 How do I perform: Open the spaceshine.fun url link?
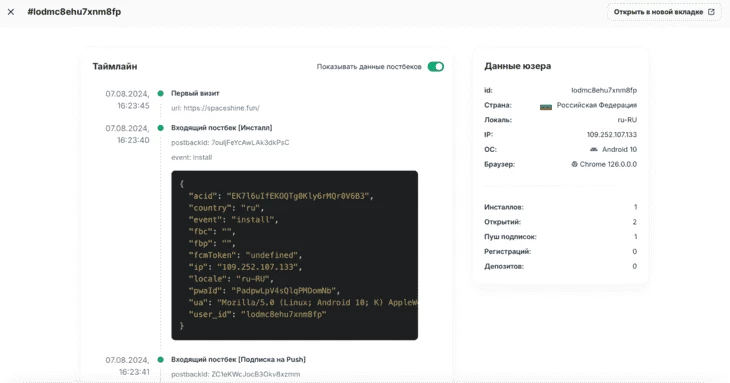pyautogui.click(x=221, y=108)
